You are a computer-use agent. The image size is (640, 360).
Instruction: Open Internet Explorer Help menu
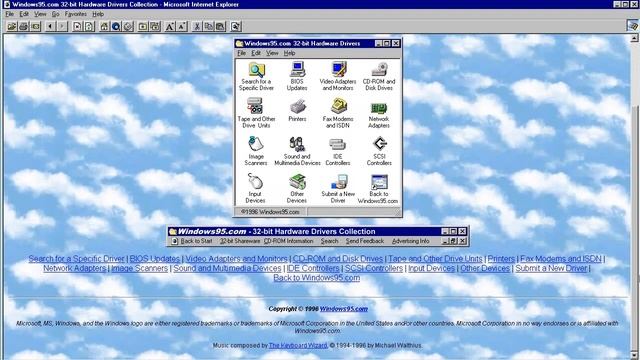pyautogui.click(x=98, y=14)
